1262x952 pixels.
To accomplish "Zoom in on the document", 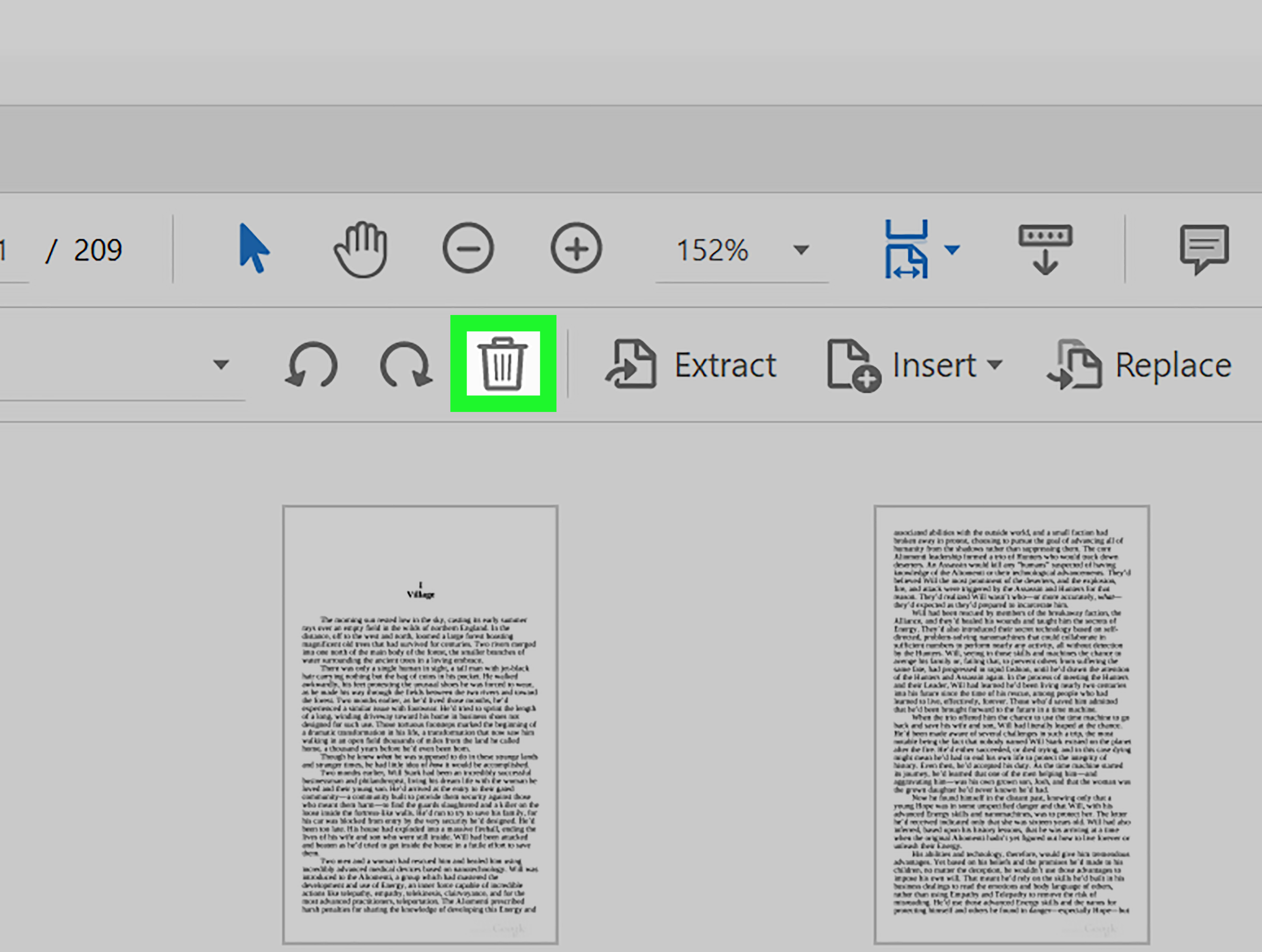I will pyautogui.click(x=576, y=248).
